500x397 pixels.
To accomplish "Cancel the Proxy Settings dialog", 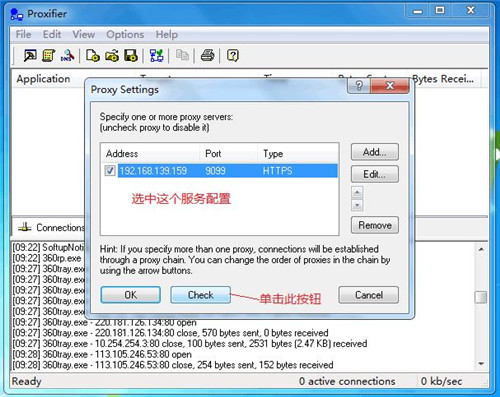I will [x=368, y=295].
